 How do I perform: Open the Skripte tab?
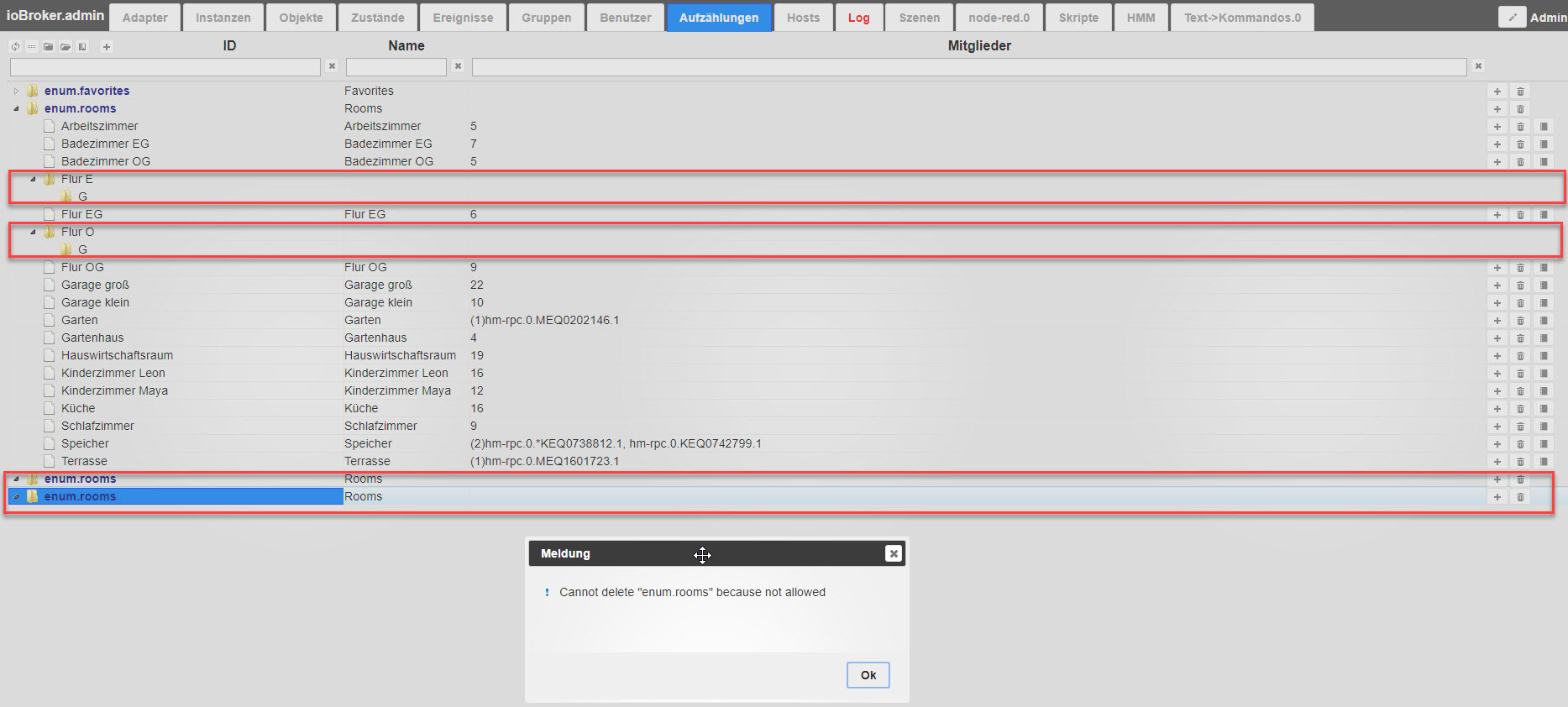1078,18
